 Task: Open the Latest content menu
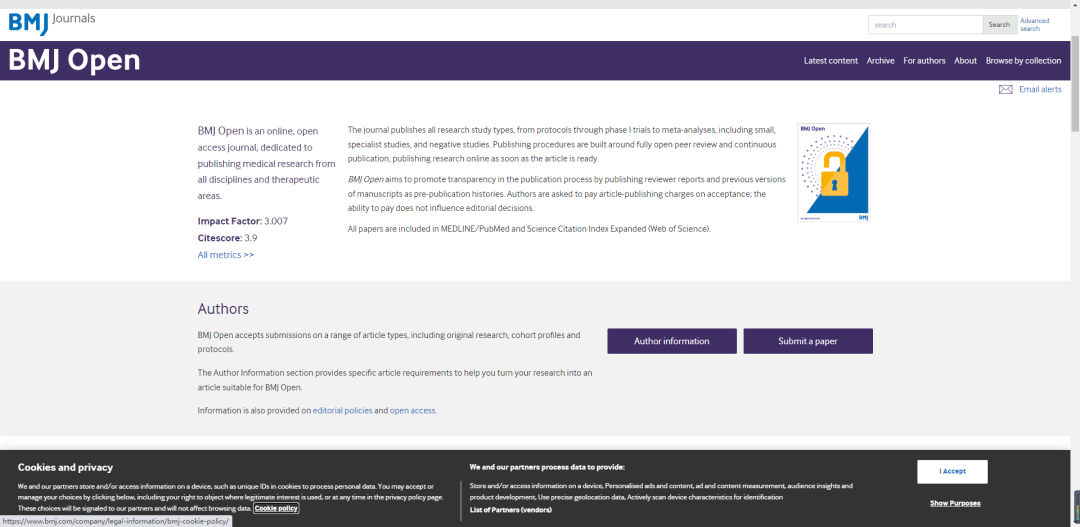pyautogui.click(x=831, y=61)
